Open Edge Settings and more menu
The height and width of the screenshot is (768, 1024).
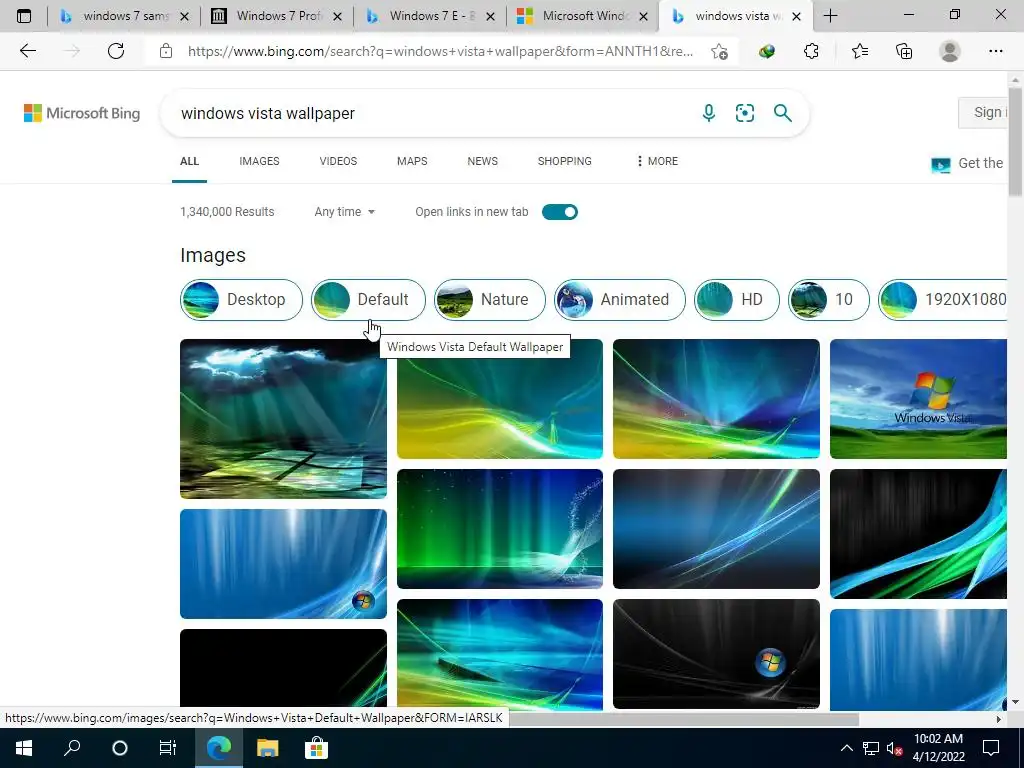995,51
